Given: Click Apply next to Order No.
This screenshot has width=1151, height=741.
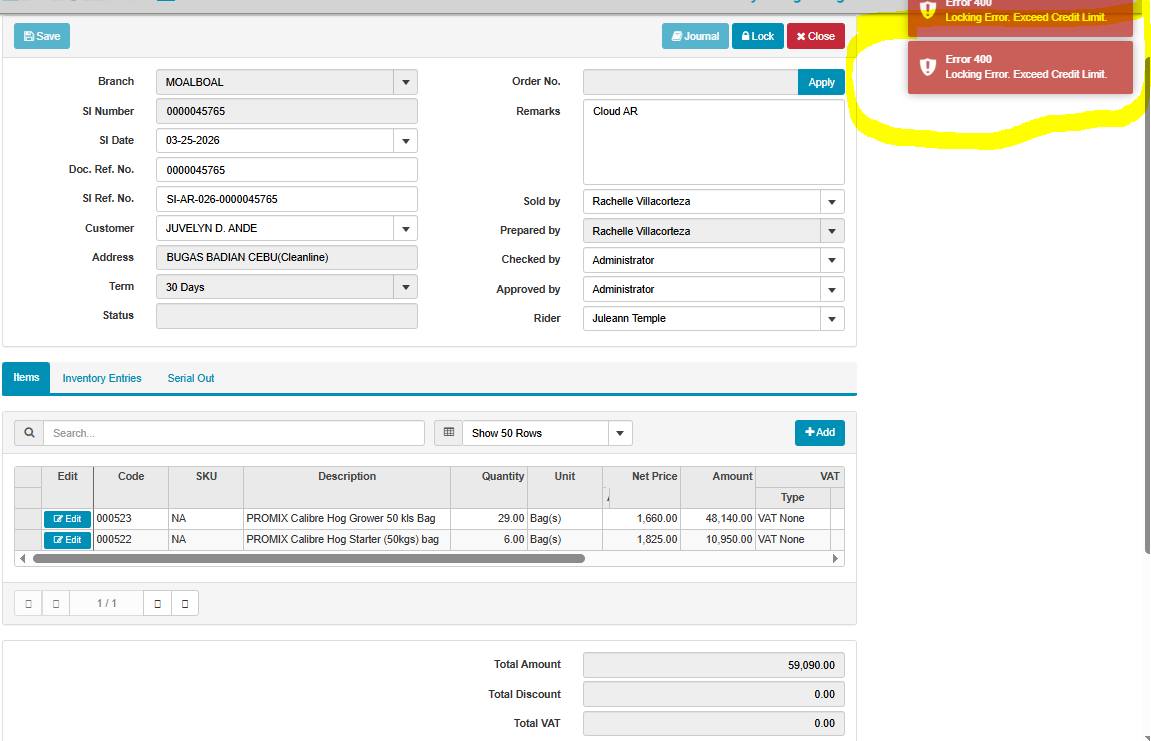Looking at the screenshot, I should click(821, 82).
